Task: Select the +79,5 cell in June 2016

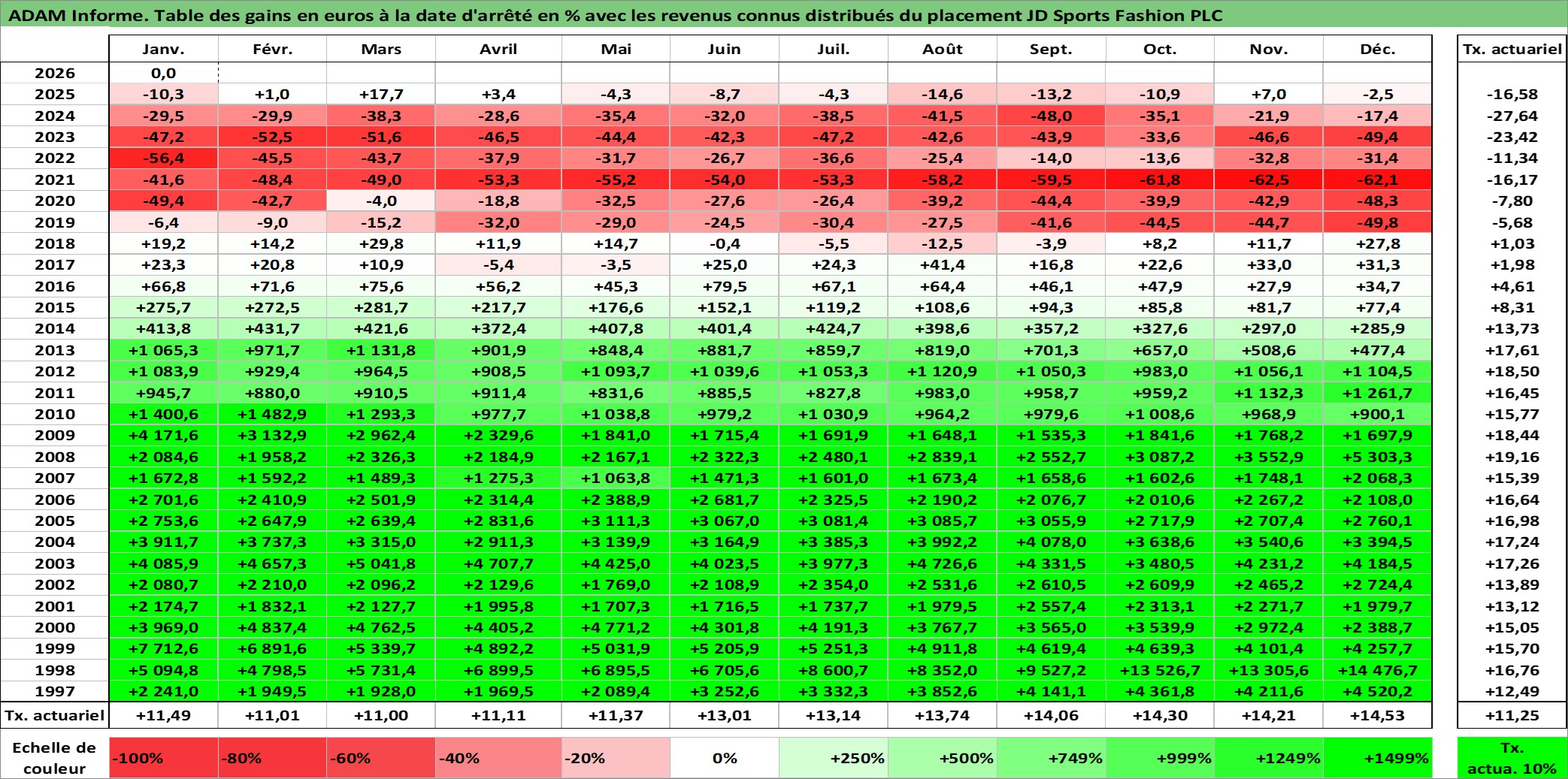Action: pyautogui.click(x=724, y=286)
